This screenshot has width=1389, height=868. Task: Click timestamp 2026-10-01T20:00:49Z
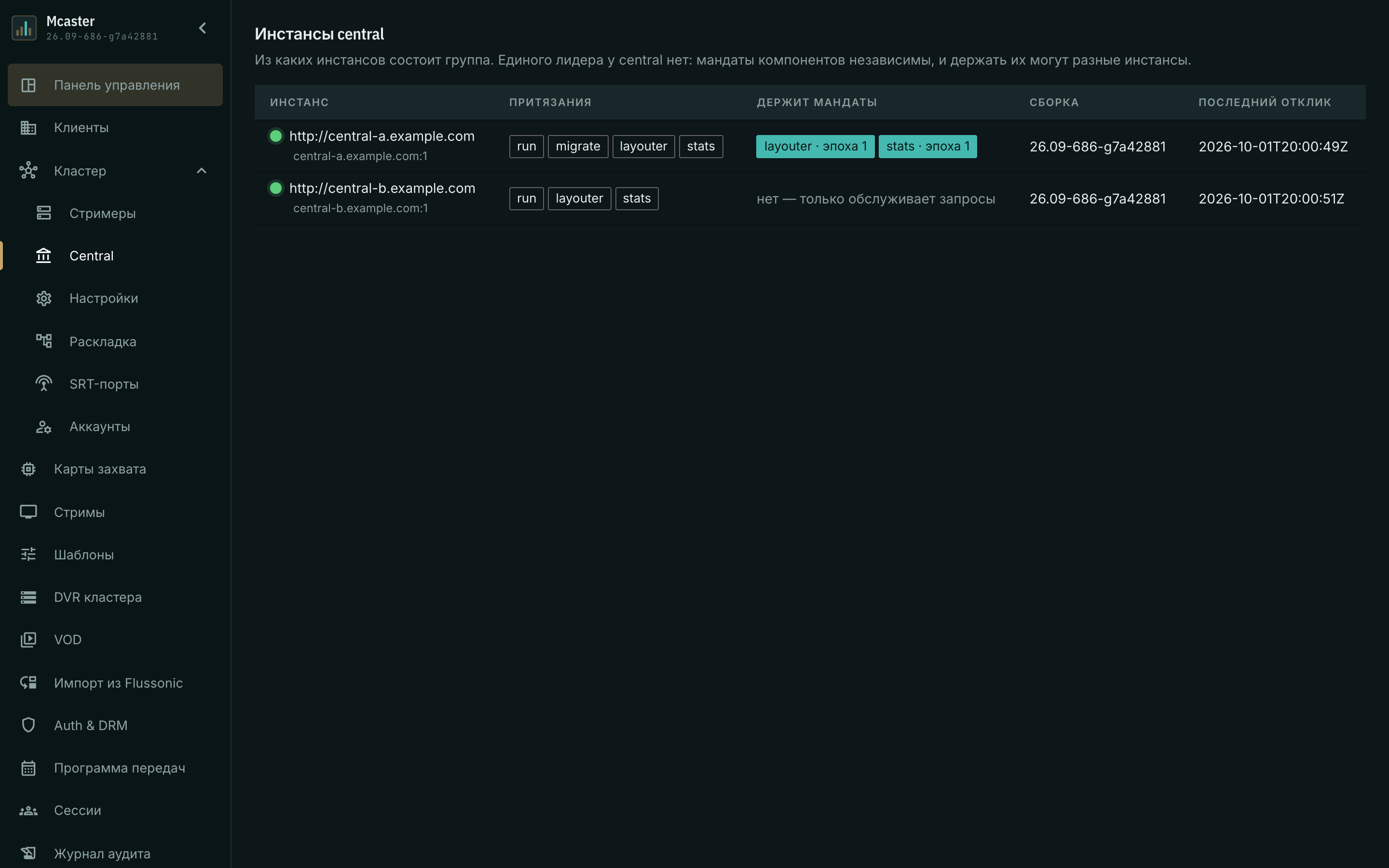point(1273,147)
